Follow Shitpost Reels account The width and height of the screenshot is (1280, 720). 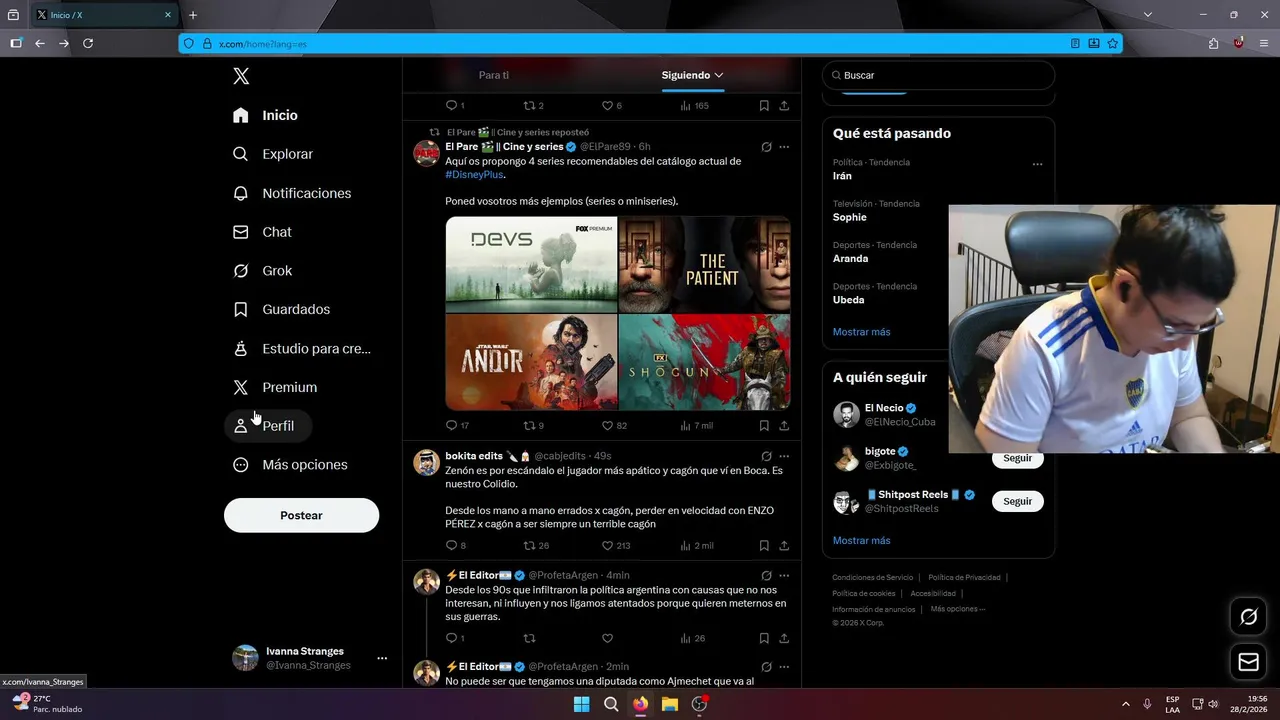click(1017, 501)
